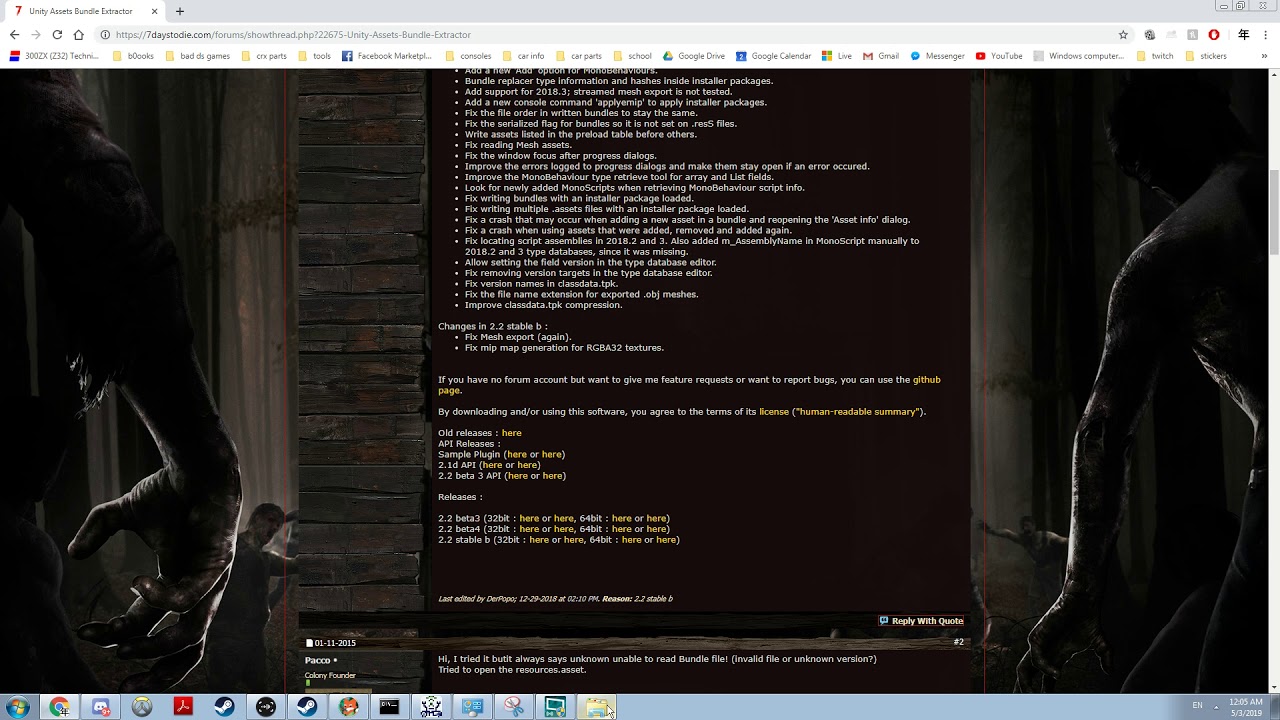Open the fox icon app in taskbar
Viewport: 1280px width, 720px height.
348,707
